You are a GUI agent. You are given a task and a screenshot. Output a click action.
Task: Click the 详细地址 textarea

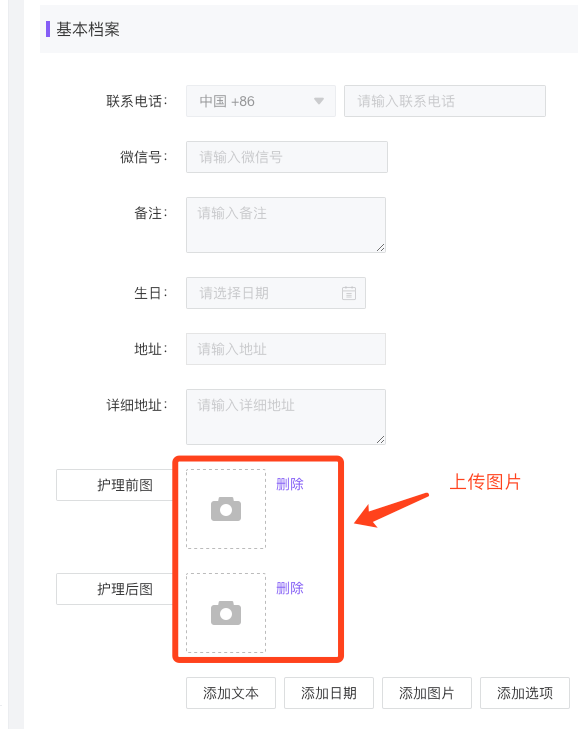[x=286, y=417]
